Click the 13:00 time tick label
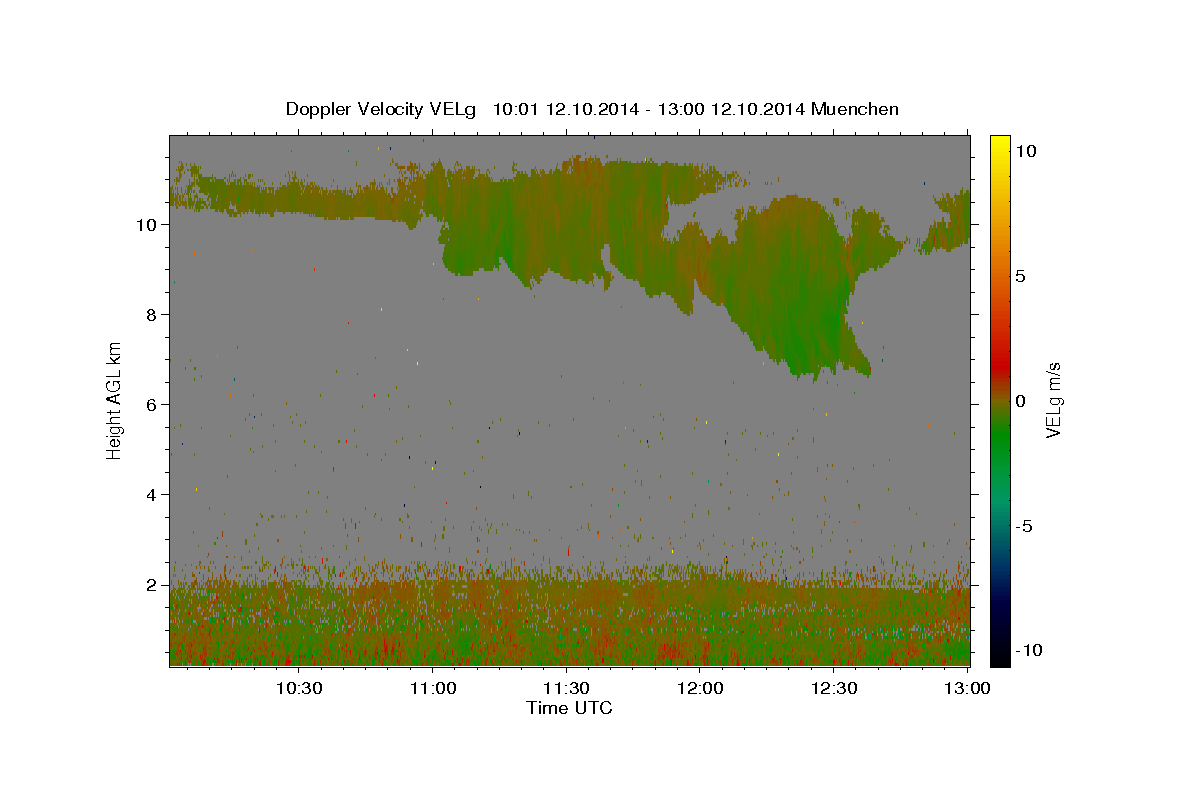 (x=967, y=689)
